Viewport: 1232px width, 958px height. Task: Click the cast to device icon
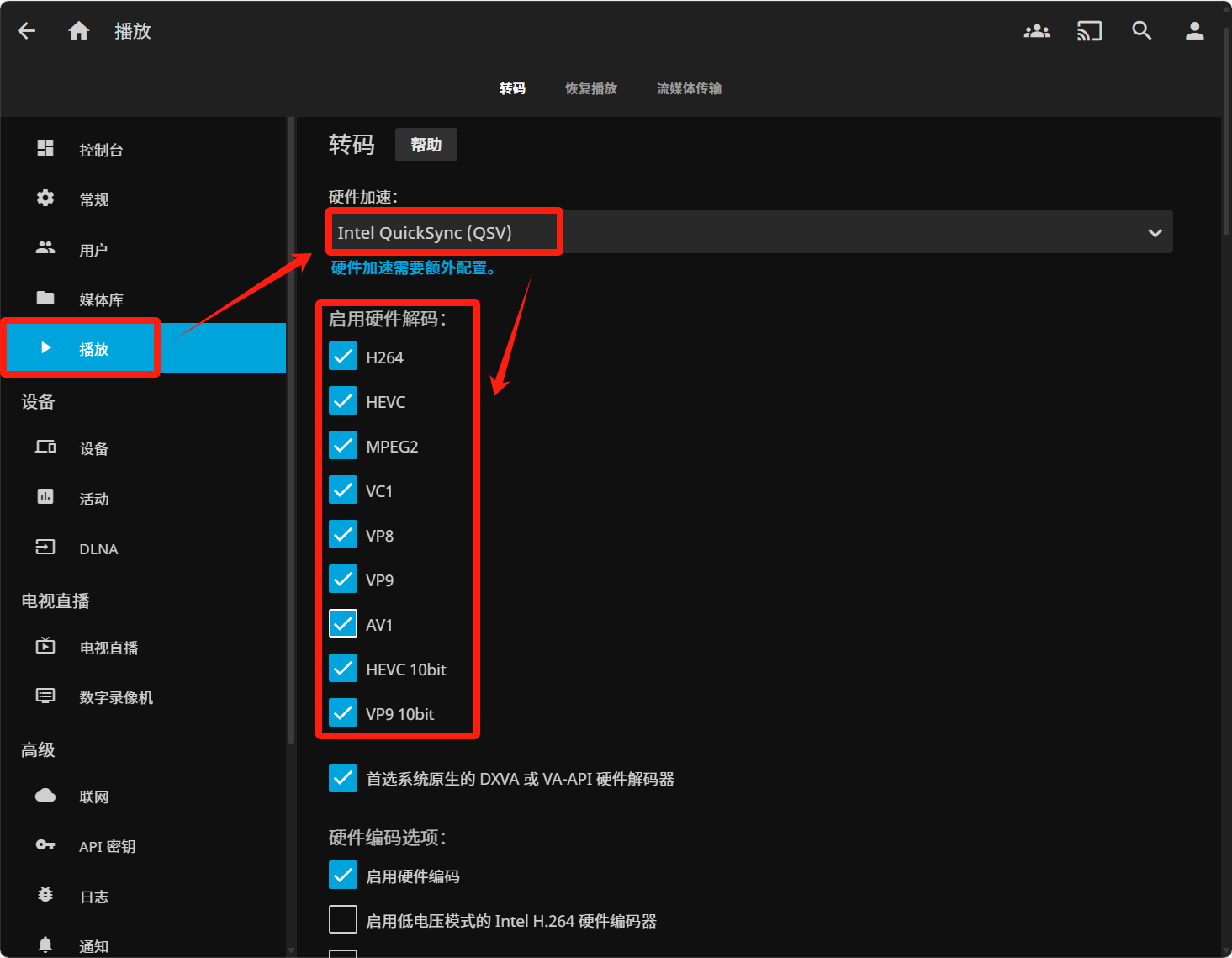(1089, 31)
